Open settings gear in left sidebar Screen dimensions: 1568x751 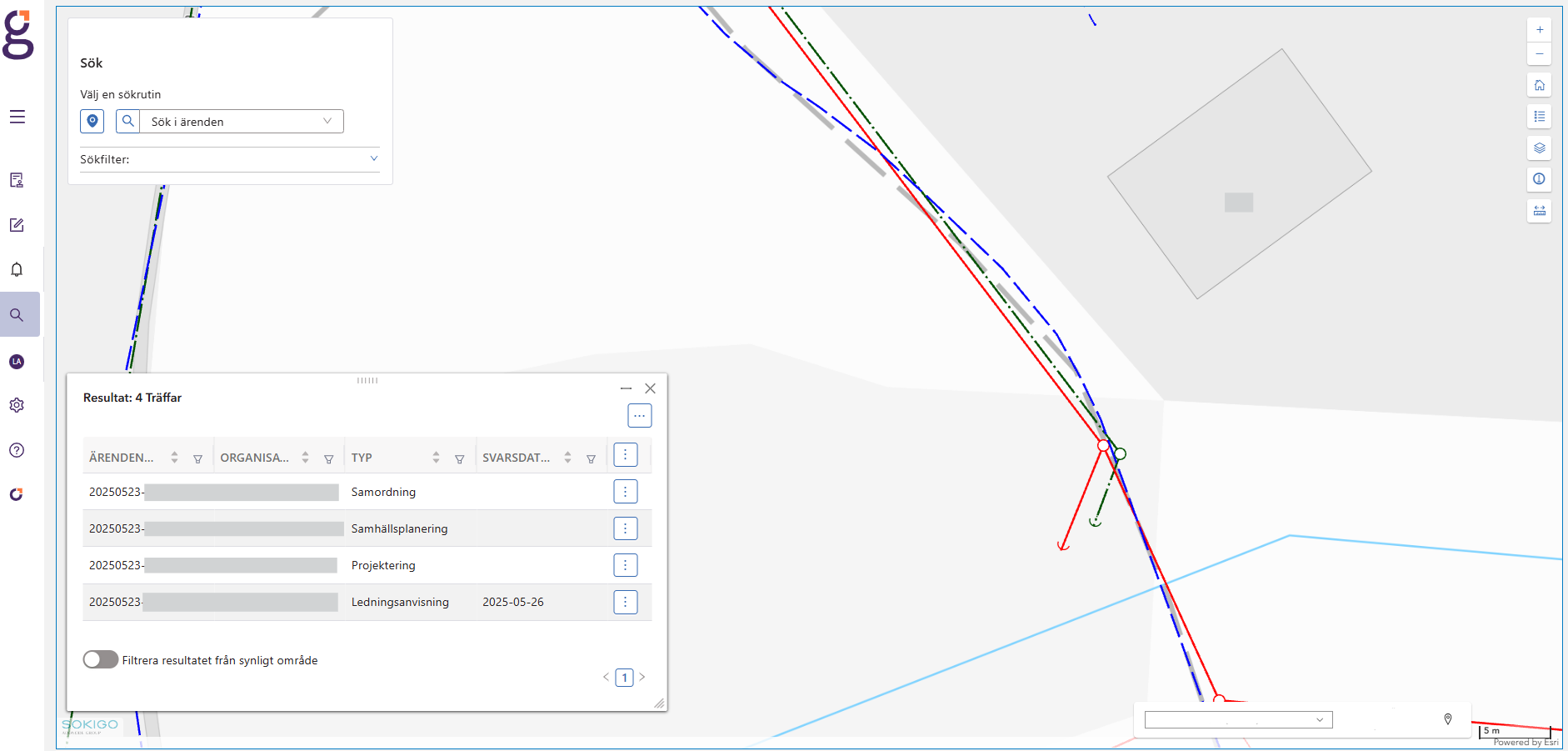point(17,405)
